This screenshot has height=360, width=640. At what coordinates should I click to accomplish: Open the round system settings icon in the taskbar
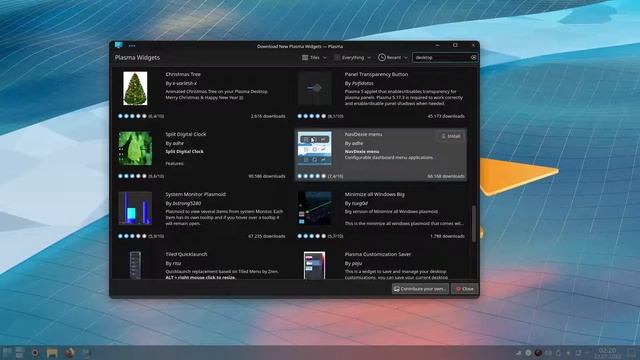pos(35,353)
